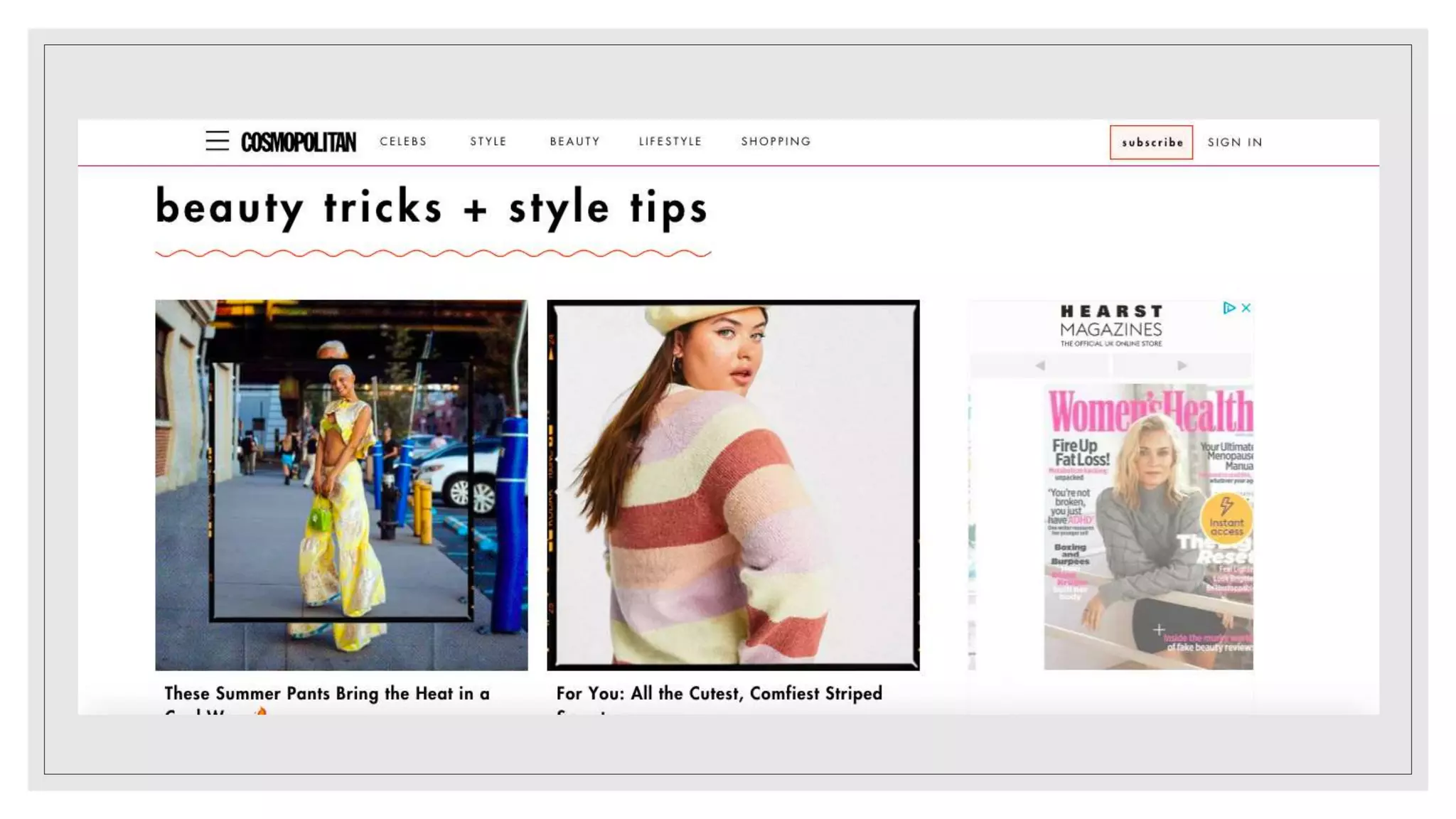
Task: Read the Cutest Comfiest Striped article headline
Action: [x=719, y=694]
